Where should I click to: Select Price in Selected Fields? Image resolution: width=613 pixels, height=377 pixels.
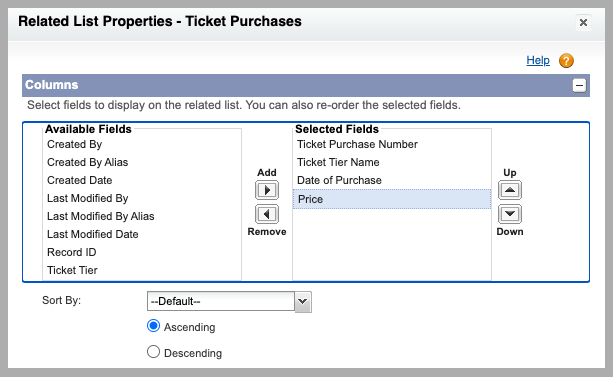(x=392, y=199)
